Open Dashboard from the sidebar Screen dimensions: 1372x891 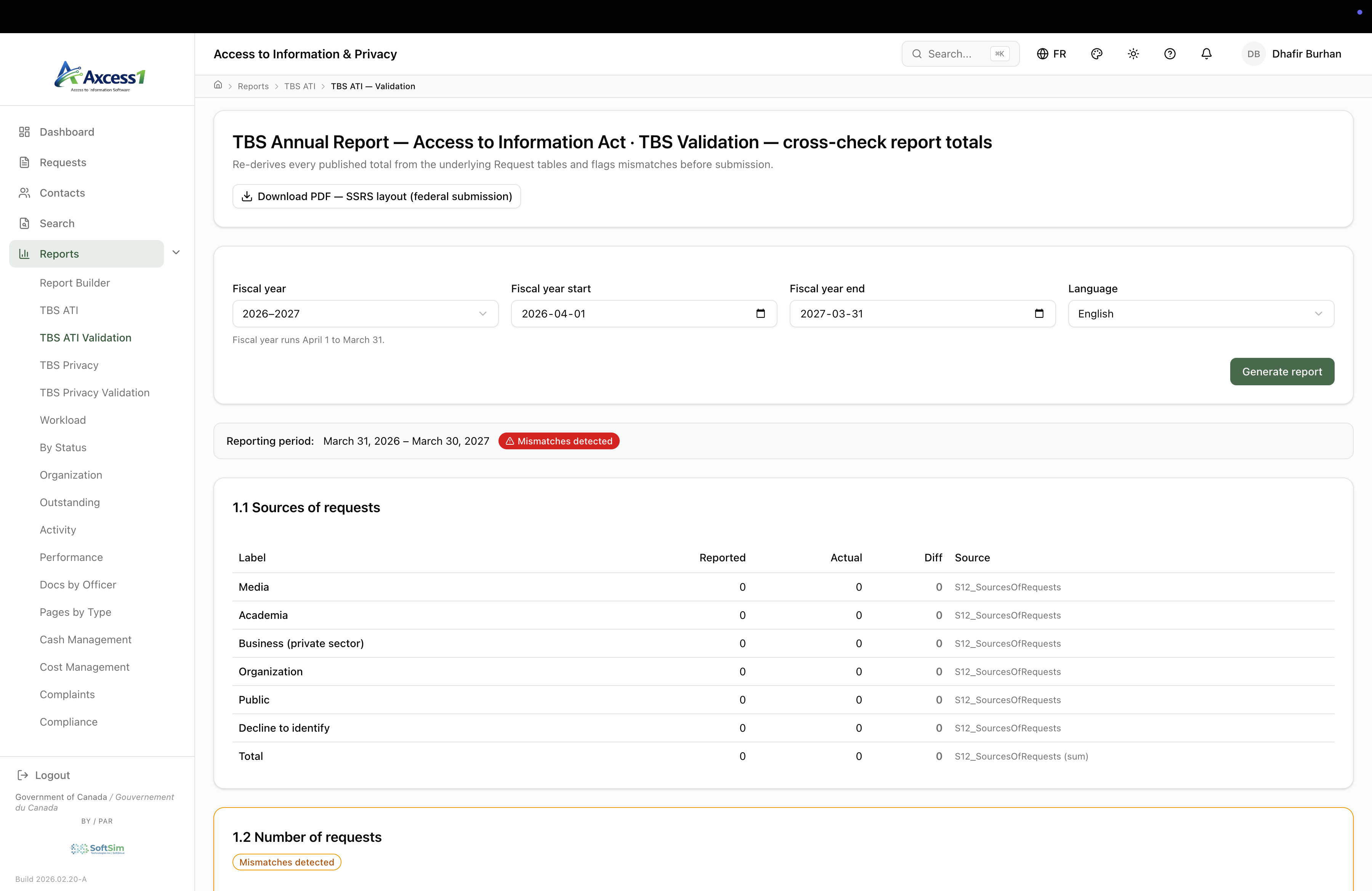pyautogui.click(x=67, y=132)
